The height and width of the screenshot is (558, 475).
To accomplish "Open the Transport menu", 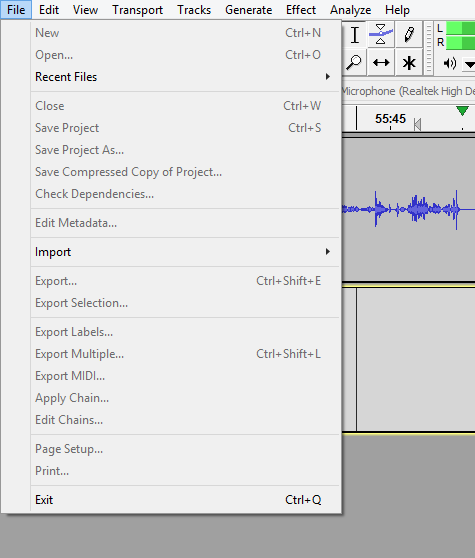I will coord(137,10).
